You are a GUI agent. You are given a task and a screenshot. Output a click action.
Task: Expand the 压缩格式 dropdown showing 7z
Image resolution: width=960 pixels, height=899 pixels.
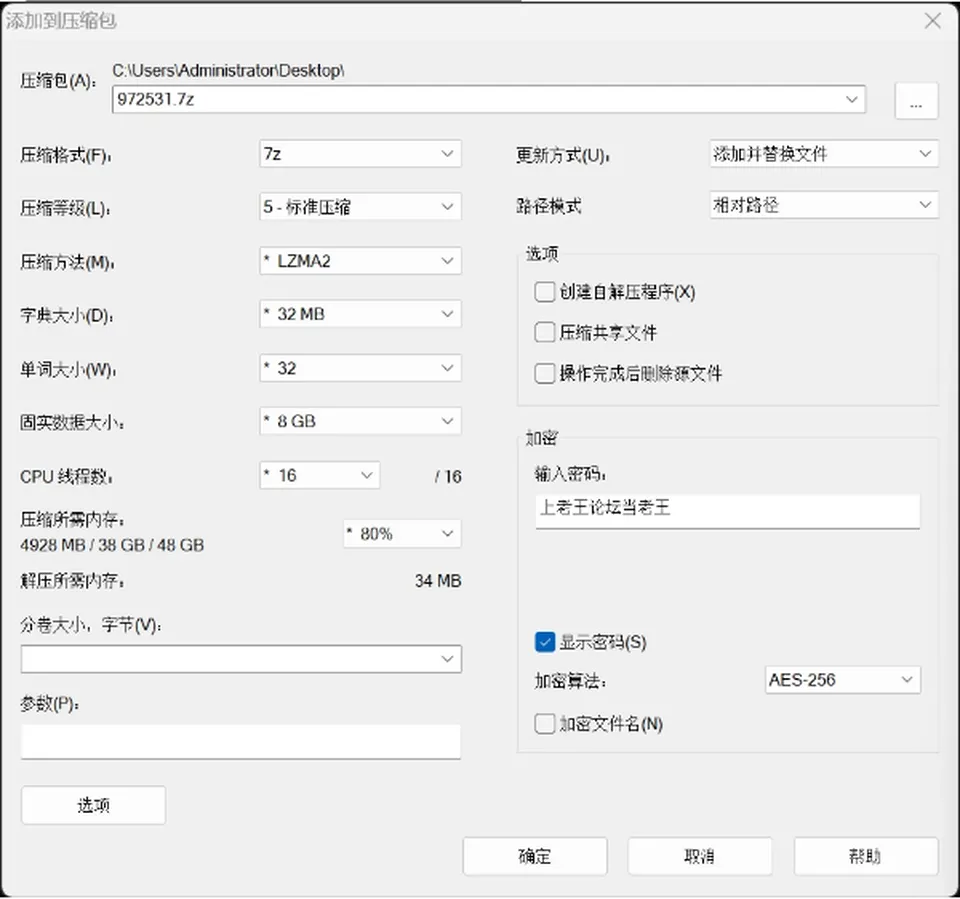pyautogui.click(x=360, y=154)
